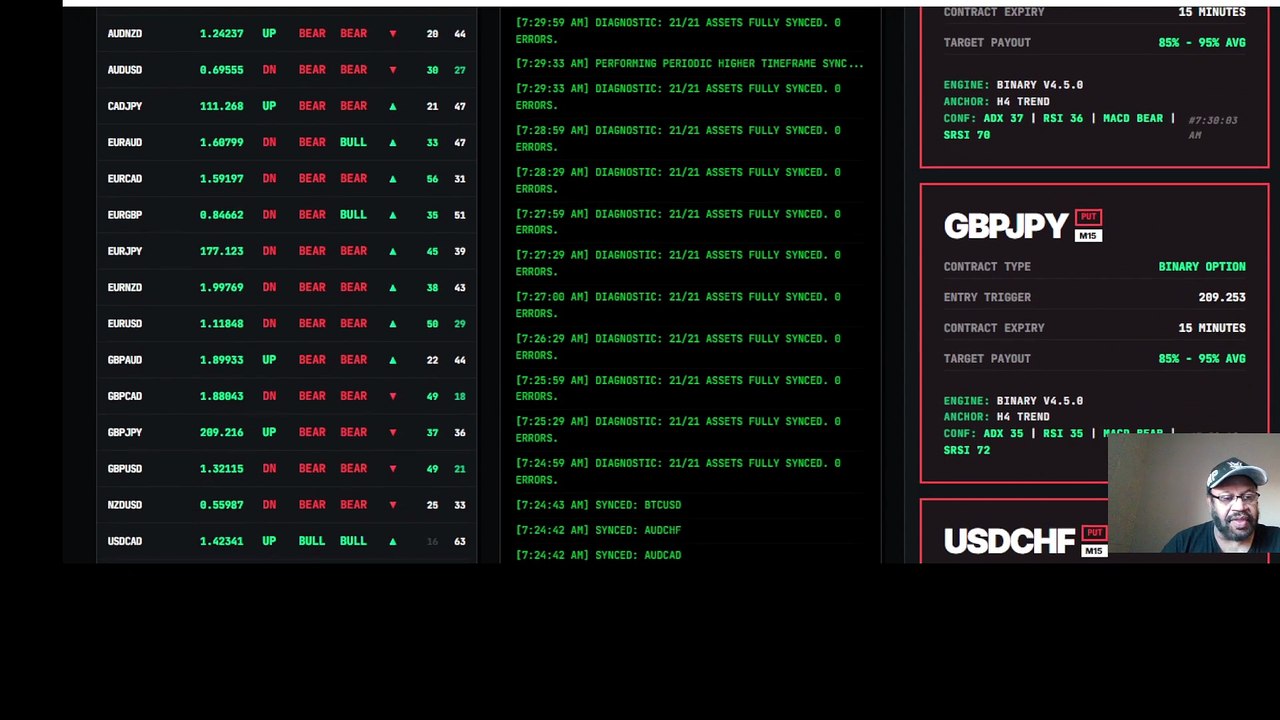This screenshot has width=1280, height=720.
Task: Click the PUT badge on the GBPJPY card
Action: tap(1088, 217)
